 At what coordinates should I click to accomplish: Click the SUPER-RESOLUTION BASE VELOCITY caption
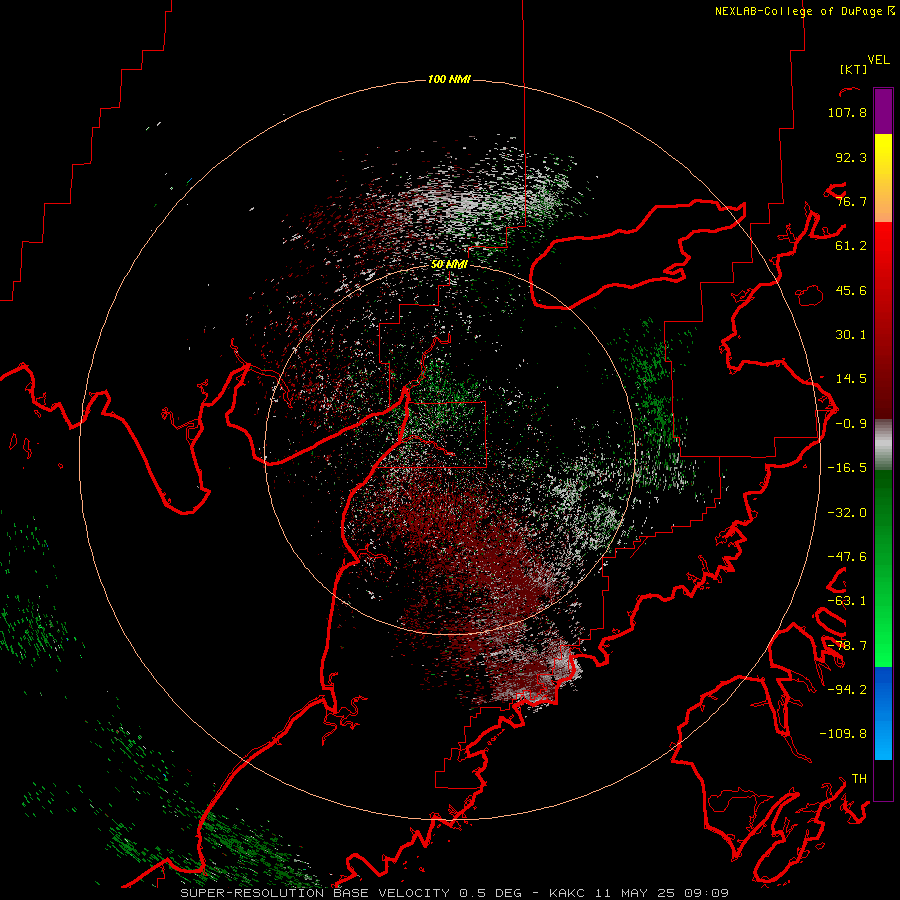click(315, 893)
